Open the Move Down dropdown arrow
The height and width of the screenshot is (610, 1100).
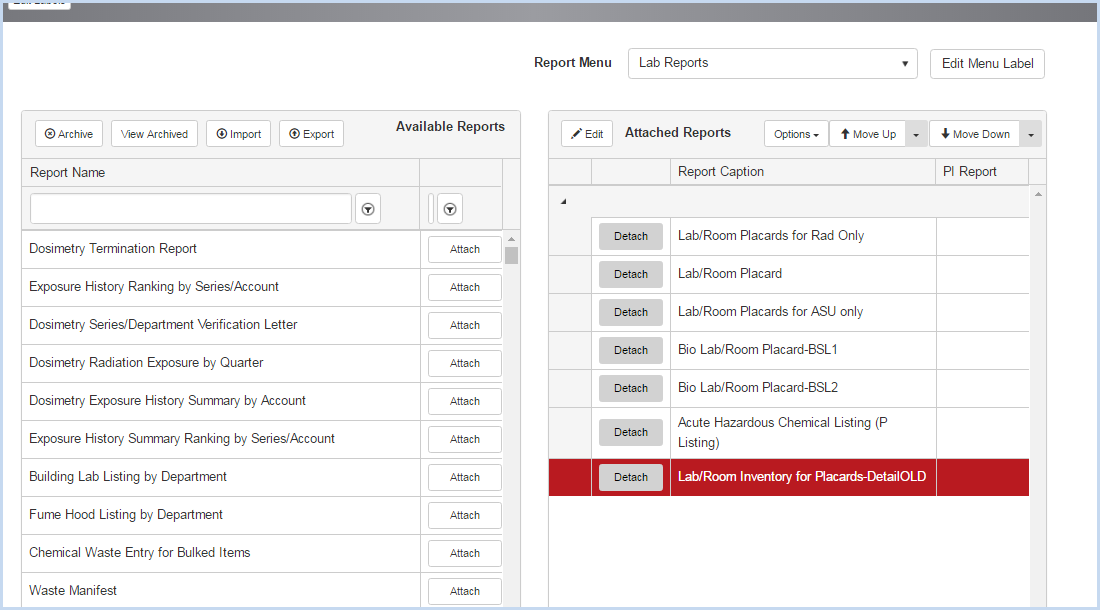click(x=1031, y=134)
